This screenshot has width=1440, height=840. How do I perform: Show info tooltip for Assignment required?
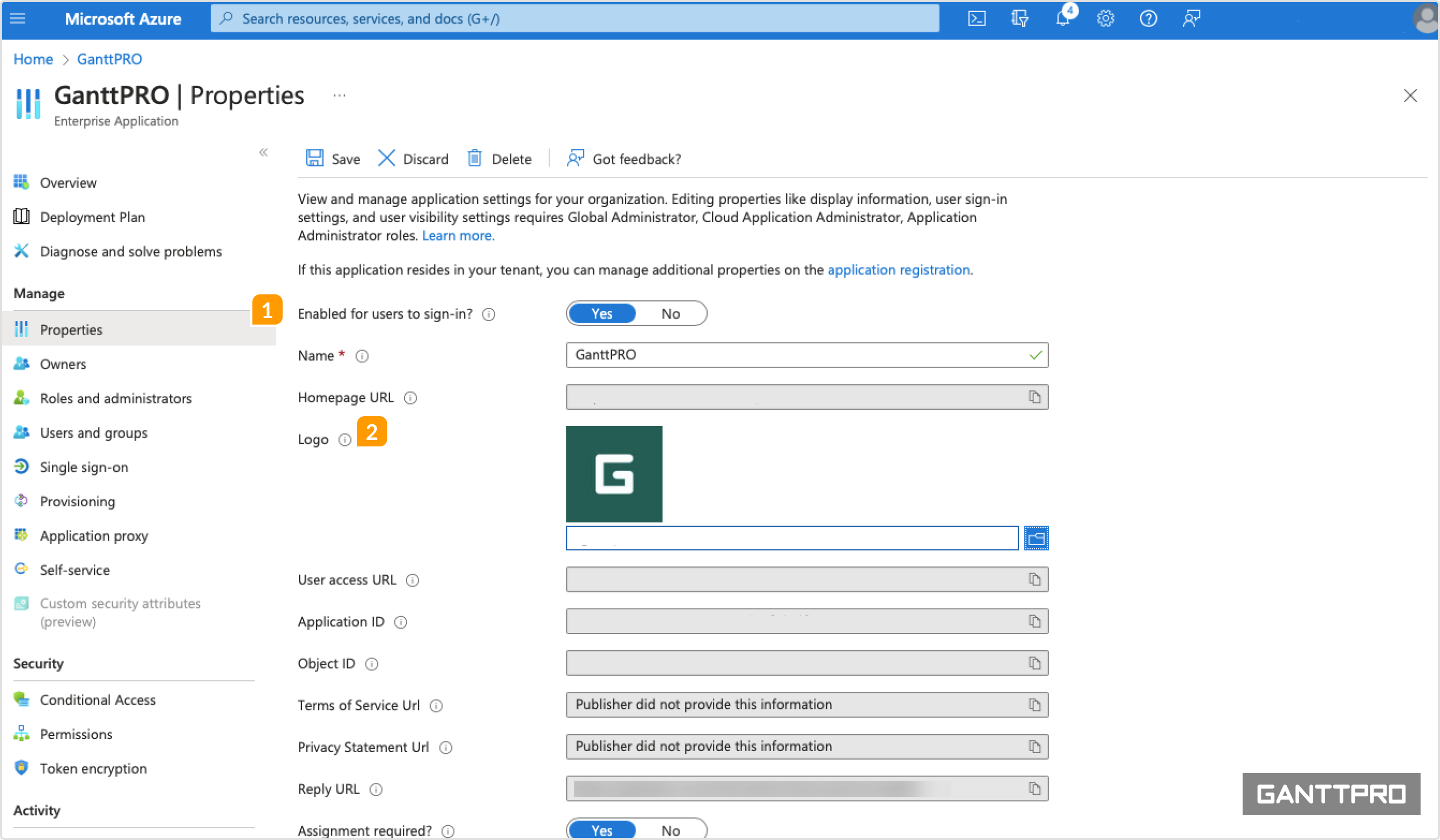click(x=448, y=831)
